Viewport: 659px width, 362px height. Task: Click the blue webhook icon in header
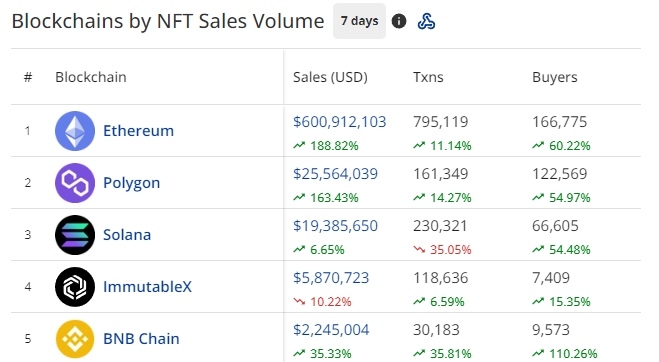(426, 21)
